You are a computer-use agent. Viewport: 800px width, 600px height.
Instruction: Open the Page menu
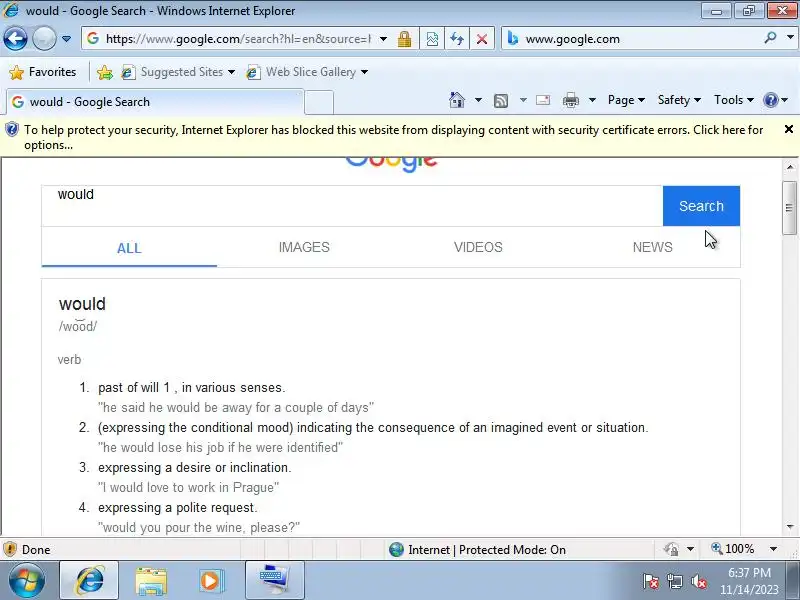[626, 100]
